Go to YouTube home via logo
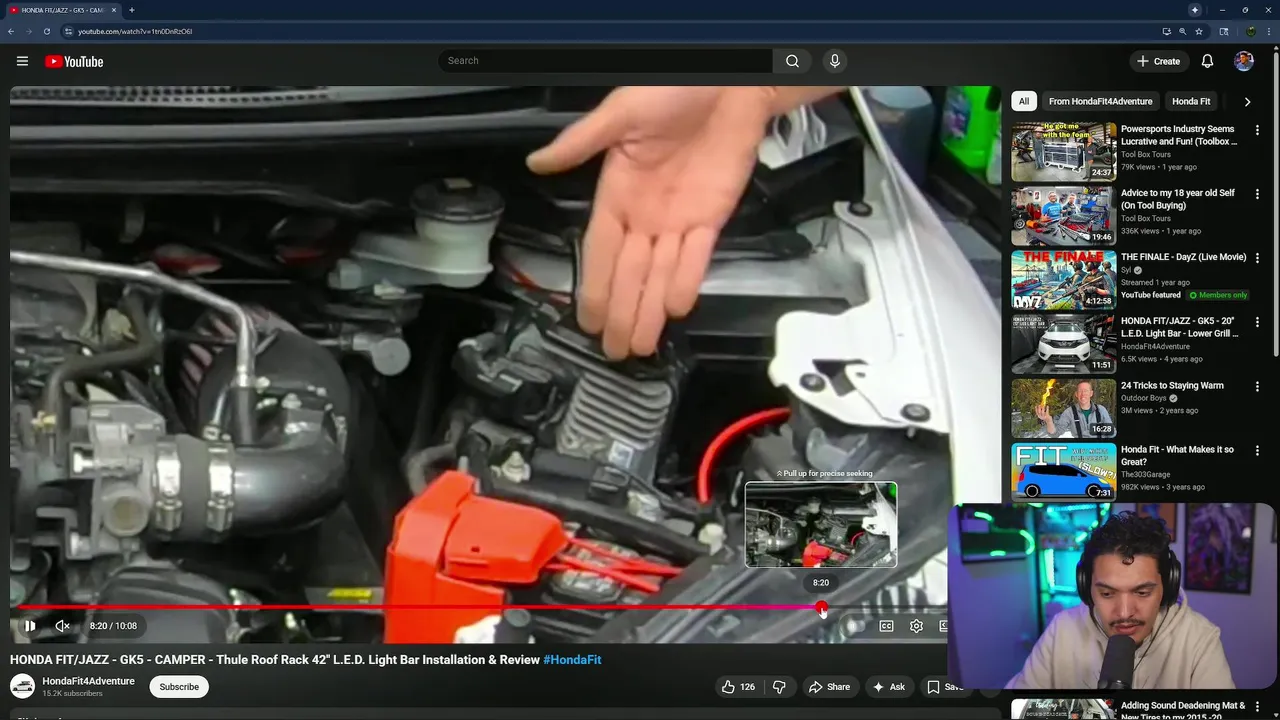This screenshot has height=720, width=1280. [74, 61]
